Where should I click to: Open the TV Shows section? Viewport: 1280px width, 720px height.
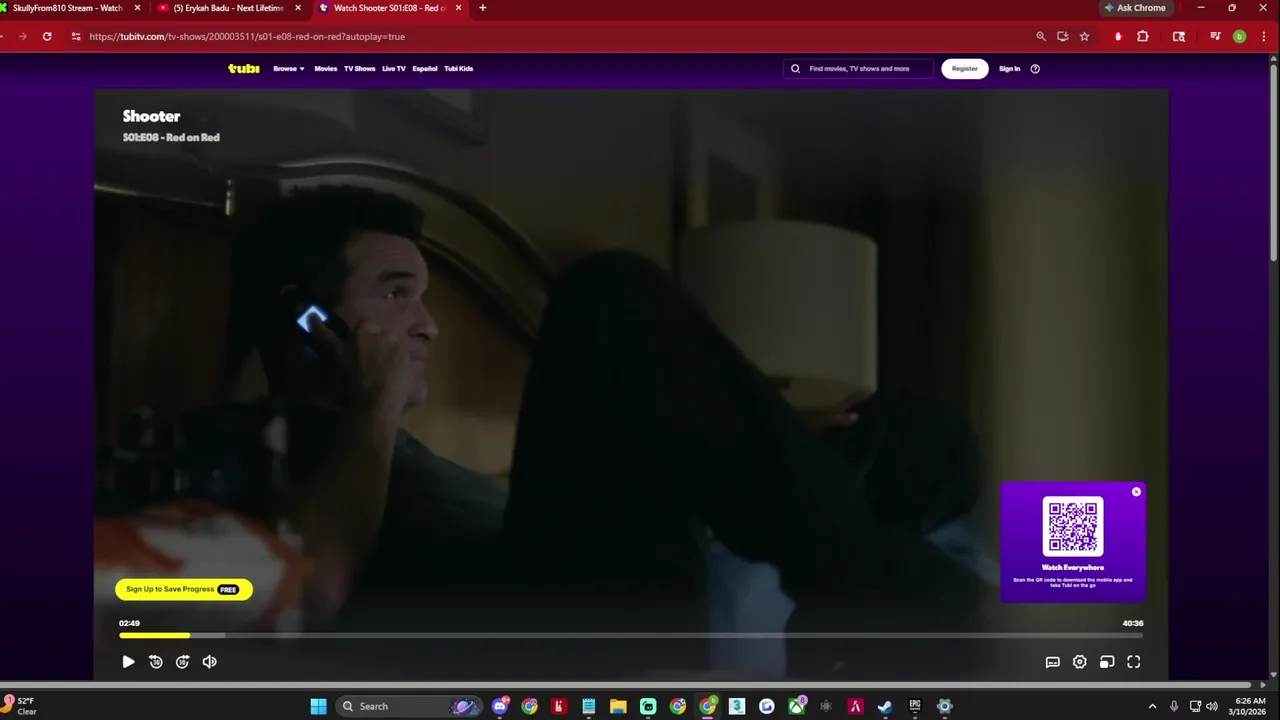(x=359, y=69)
